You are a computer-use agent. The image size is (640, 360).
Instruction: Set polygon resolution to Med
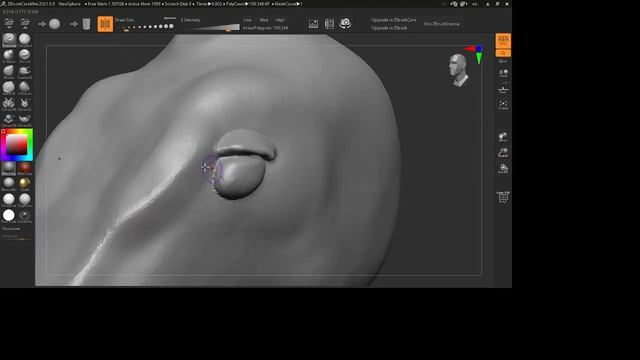pos(264,20)
